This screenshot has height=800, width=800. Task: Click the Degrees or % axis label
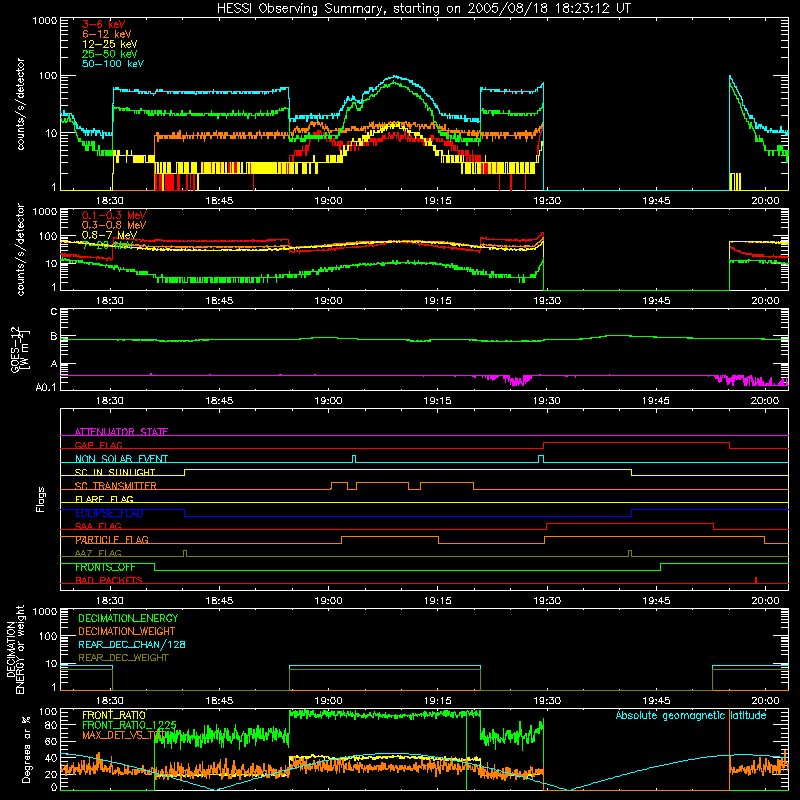[x=26, y=749]
